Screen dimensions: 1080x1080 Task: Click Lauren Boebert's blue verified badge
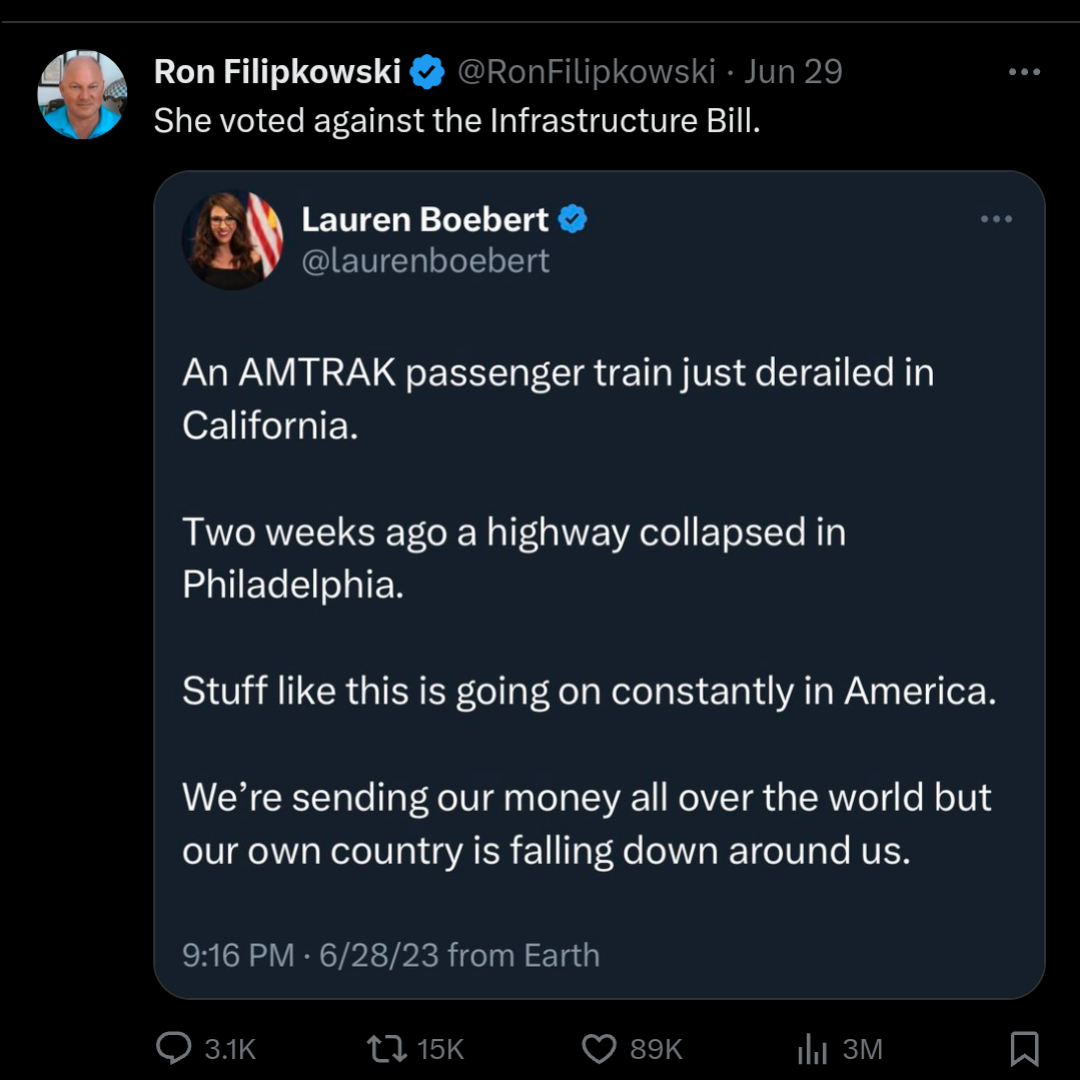pos(572,219)
